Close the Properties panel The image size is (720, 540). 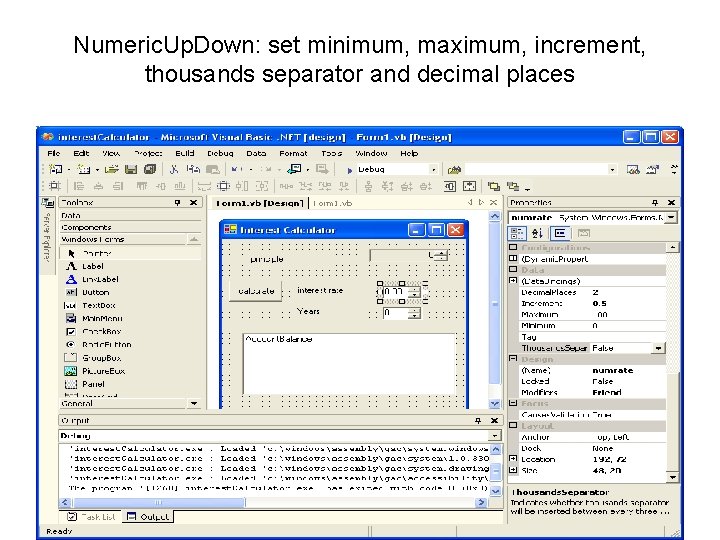(671, 202)
